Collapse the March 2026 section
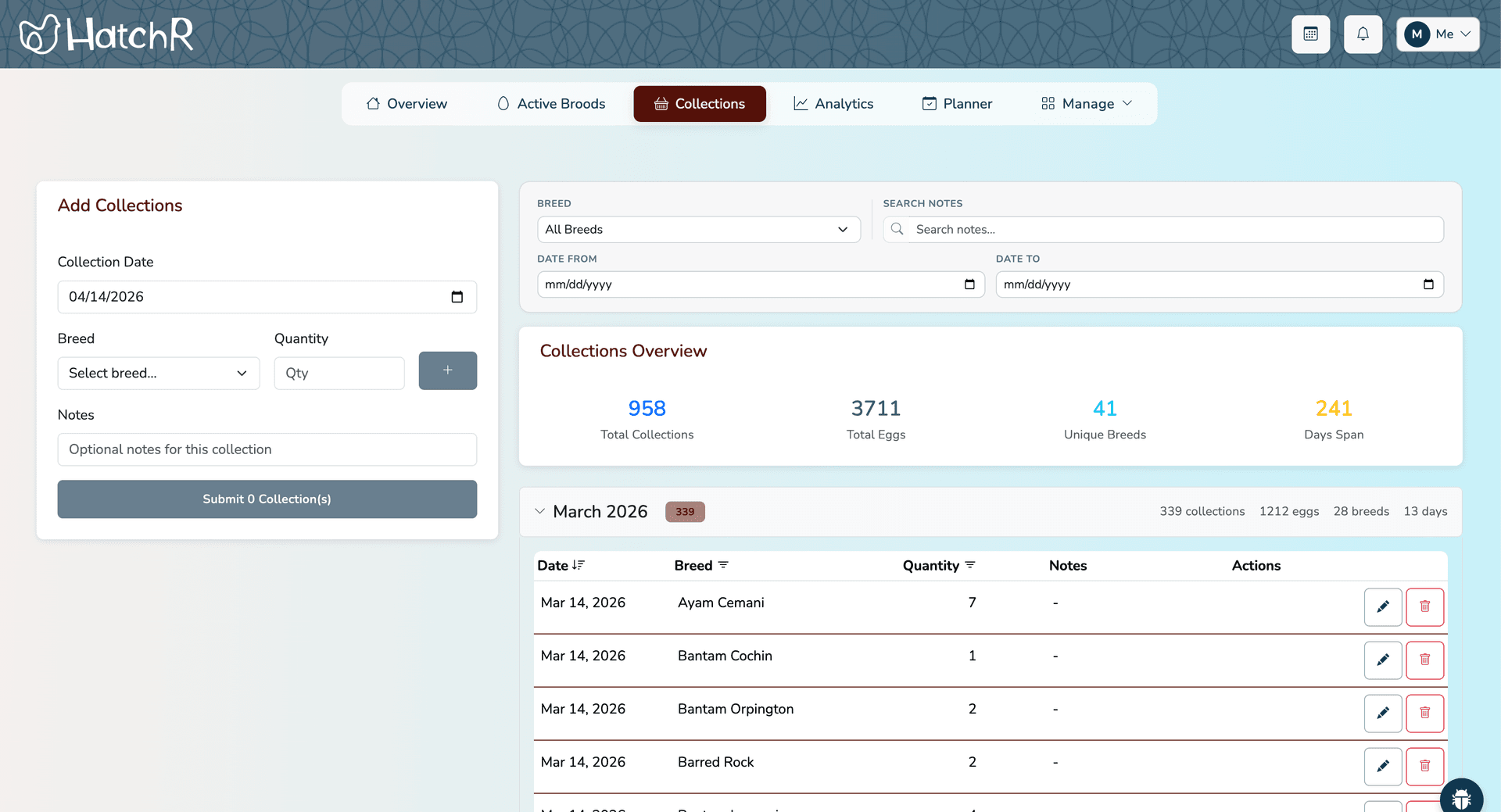 click(x=539, y=511)
